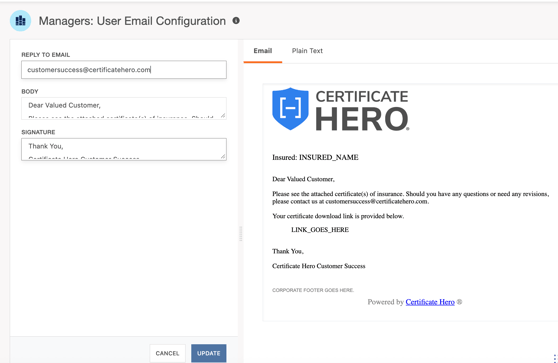Click the Reply To Email input field
This screenshot has height=363, width=558.
pos(124,70)
